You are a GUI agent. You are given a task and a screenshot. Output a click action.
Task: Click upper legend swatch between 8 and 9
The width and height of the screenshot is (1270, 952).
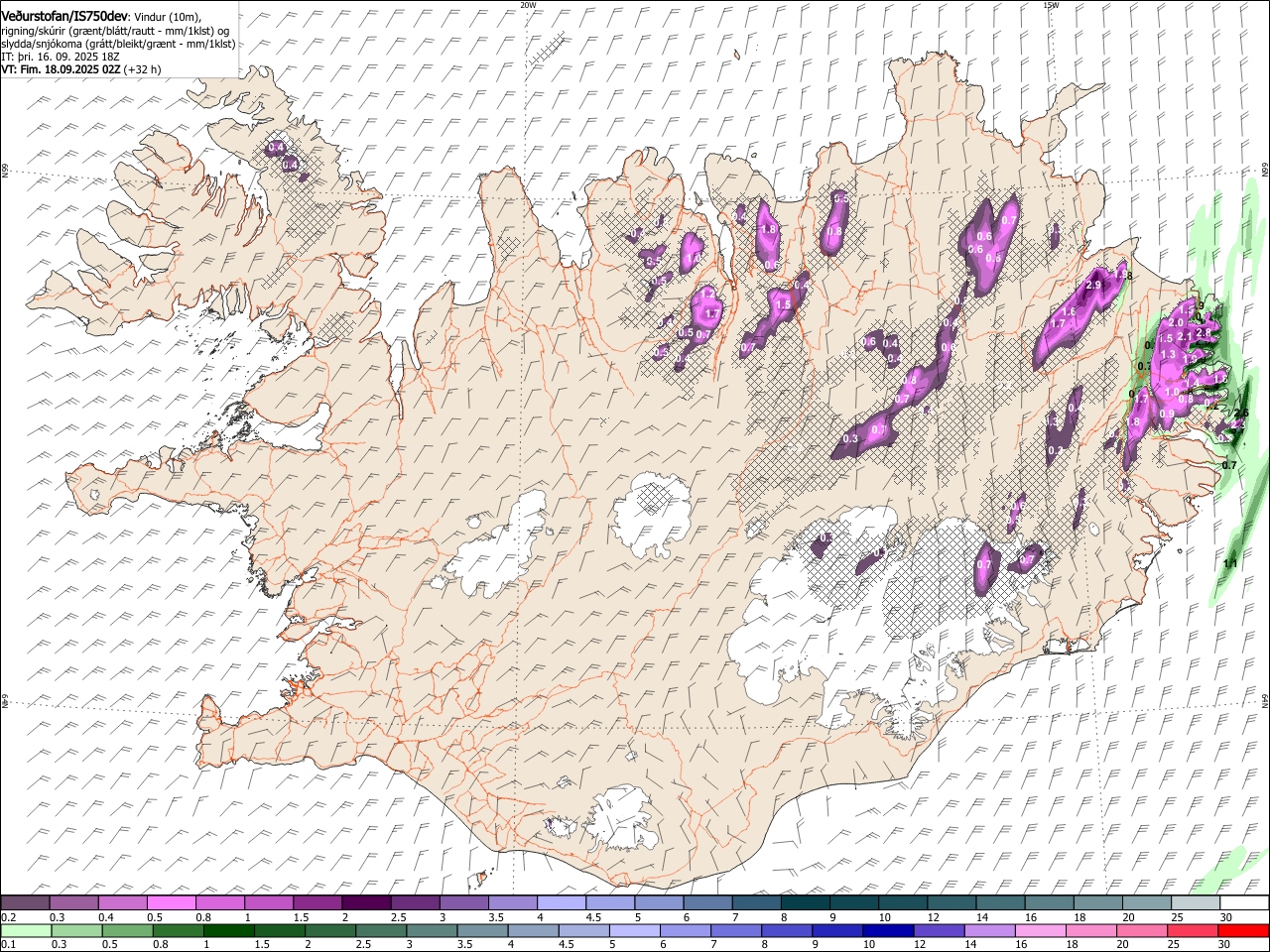(x=805, y=902)
